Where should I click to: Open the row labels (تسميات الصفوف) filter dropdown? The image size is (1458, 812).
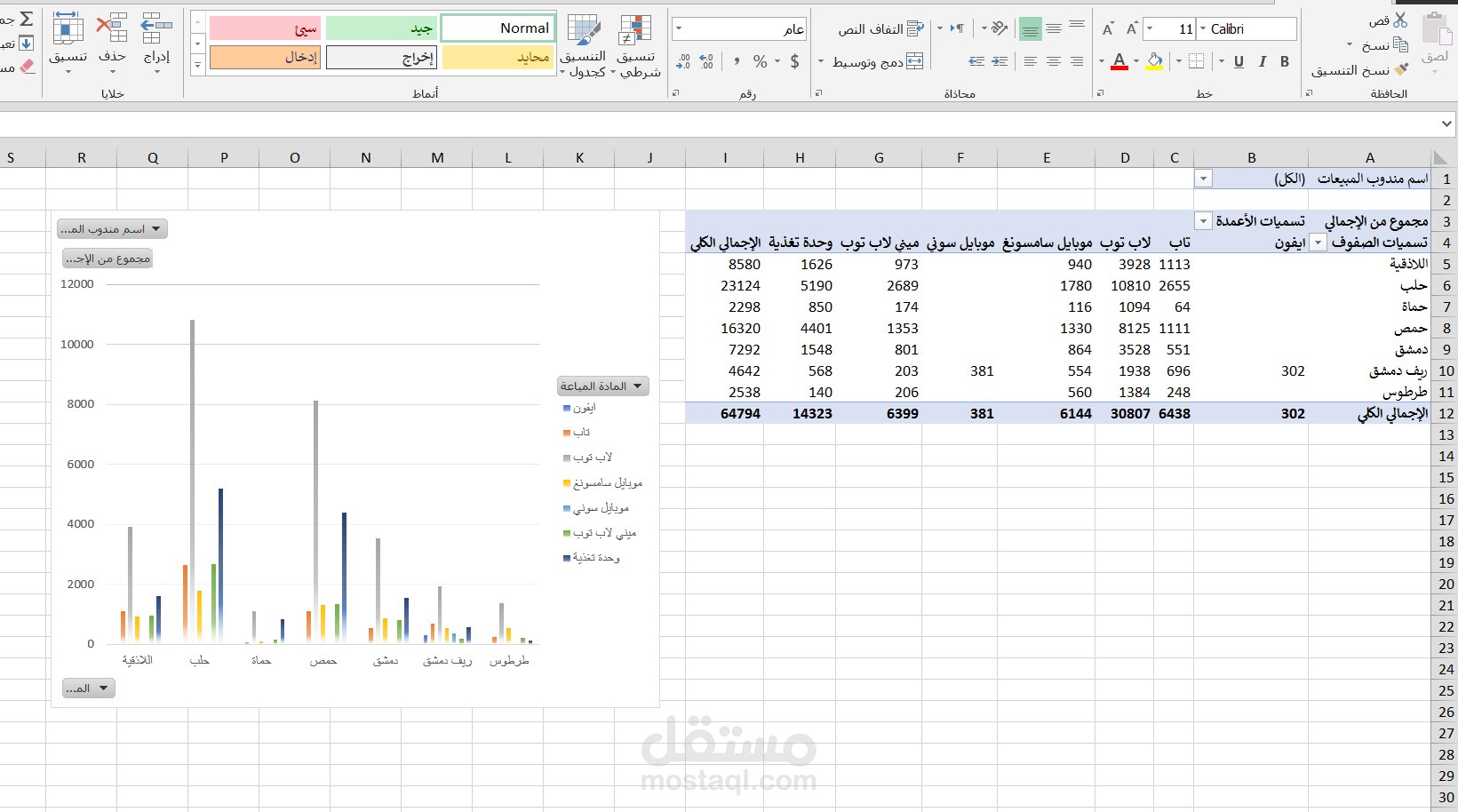point(1319,243)
